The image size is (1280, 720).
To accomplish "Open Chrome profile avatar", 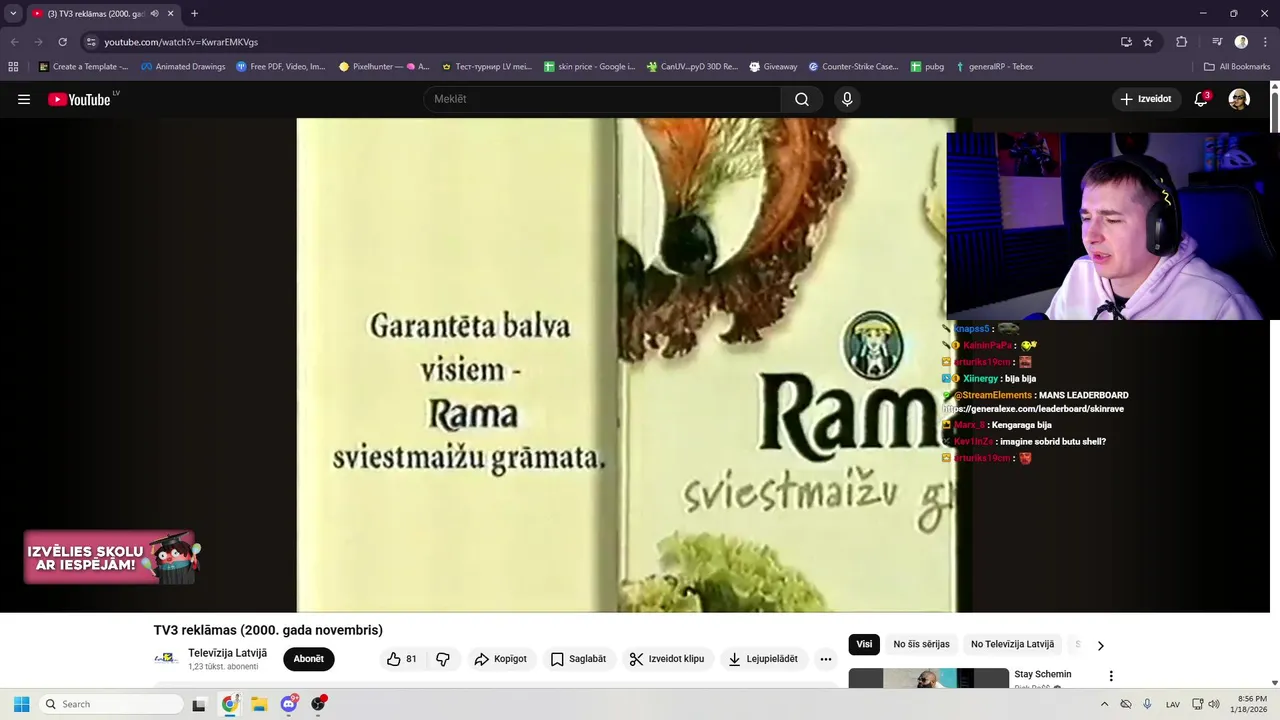I will (x=1241, y=42).
